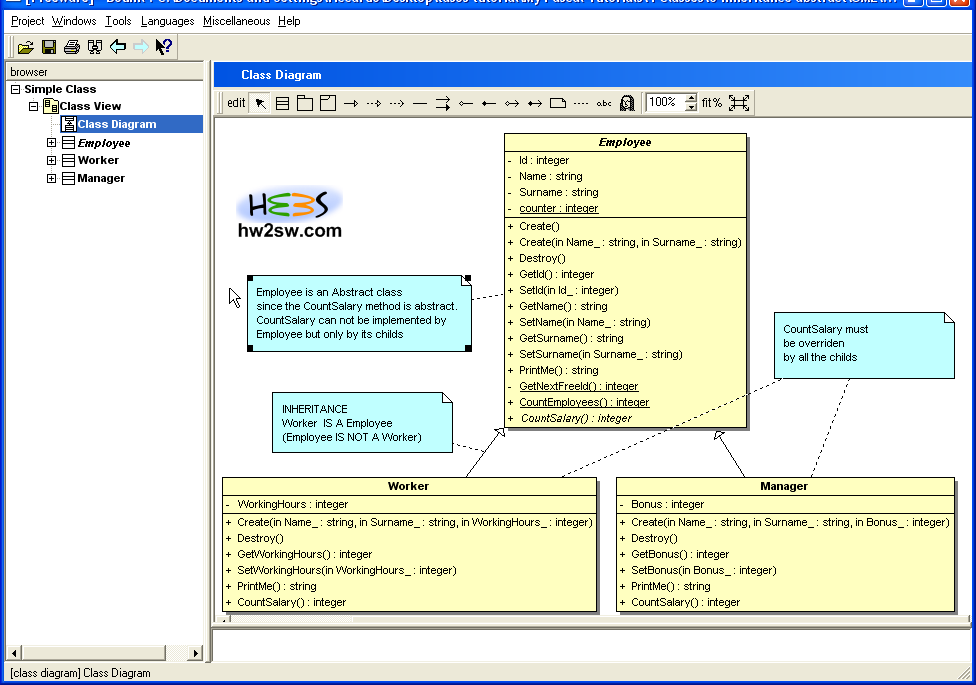Viewport: 976px width, 685px height.
Task: Select the add package tool
Action: [305, 103]
